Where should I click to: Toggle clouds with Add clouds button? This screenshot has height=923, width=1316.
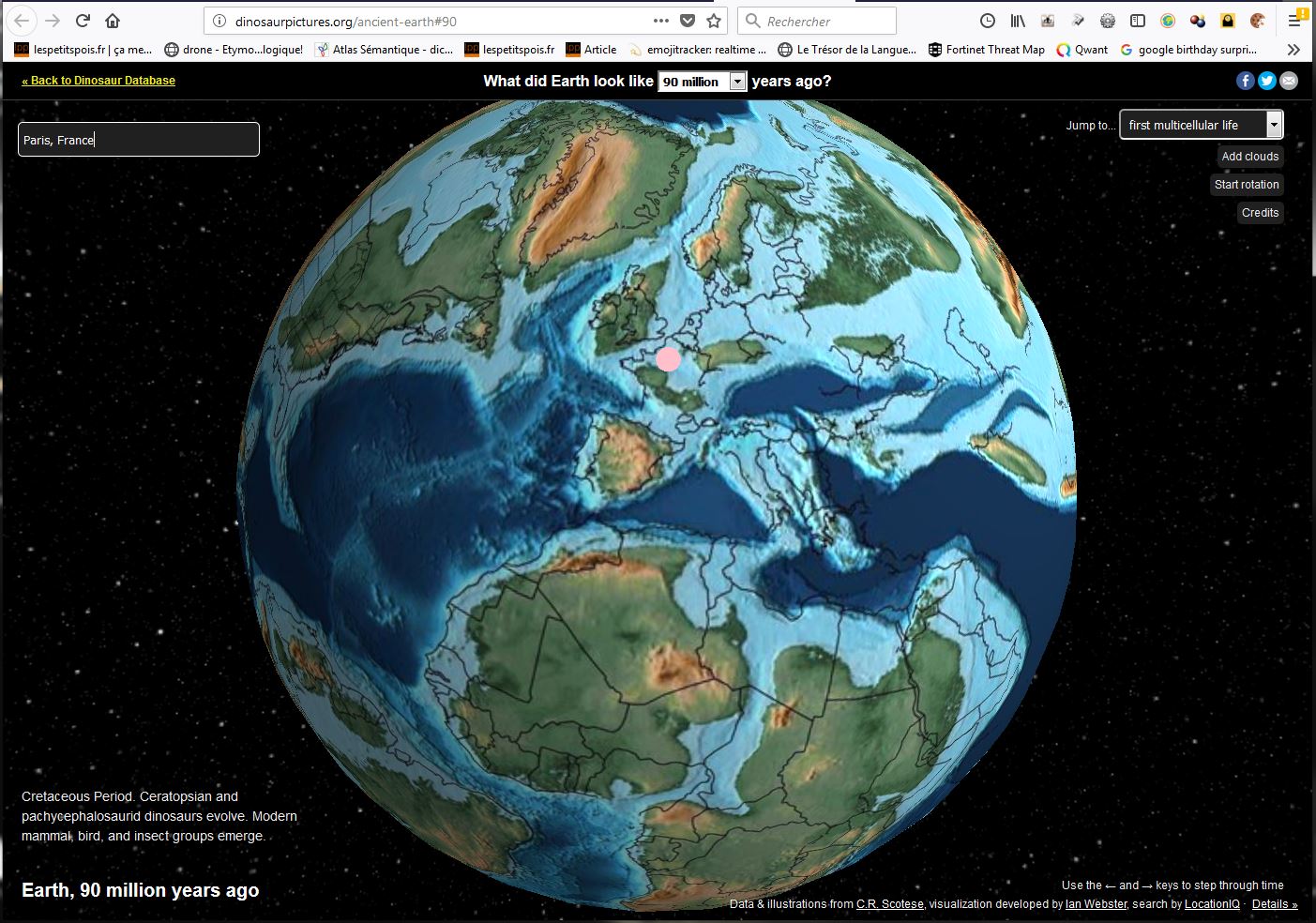[1249, 157]
